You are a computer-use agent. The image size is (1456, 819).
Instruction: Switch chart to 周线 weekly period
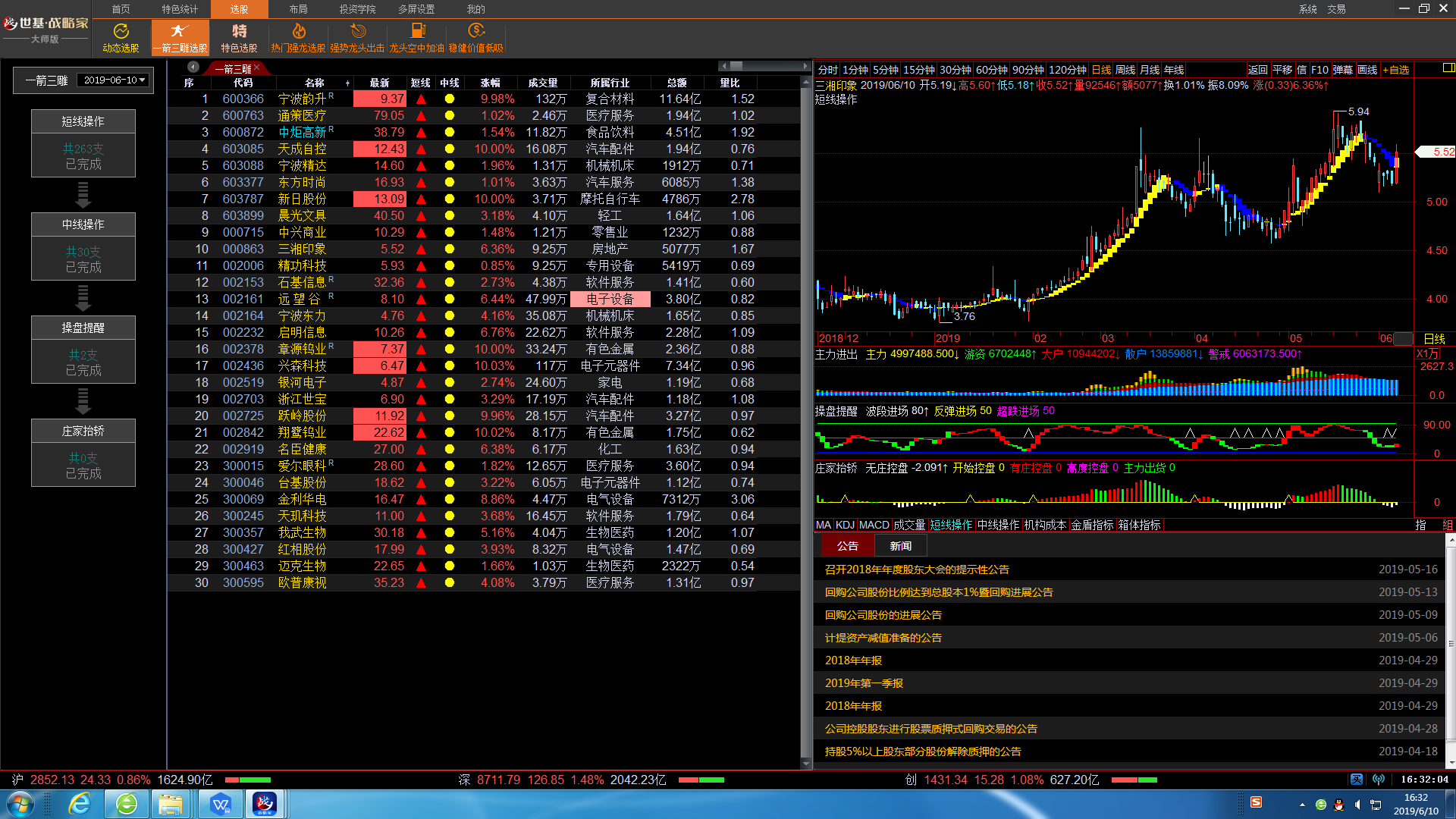click(x=1125, y=70)
